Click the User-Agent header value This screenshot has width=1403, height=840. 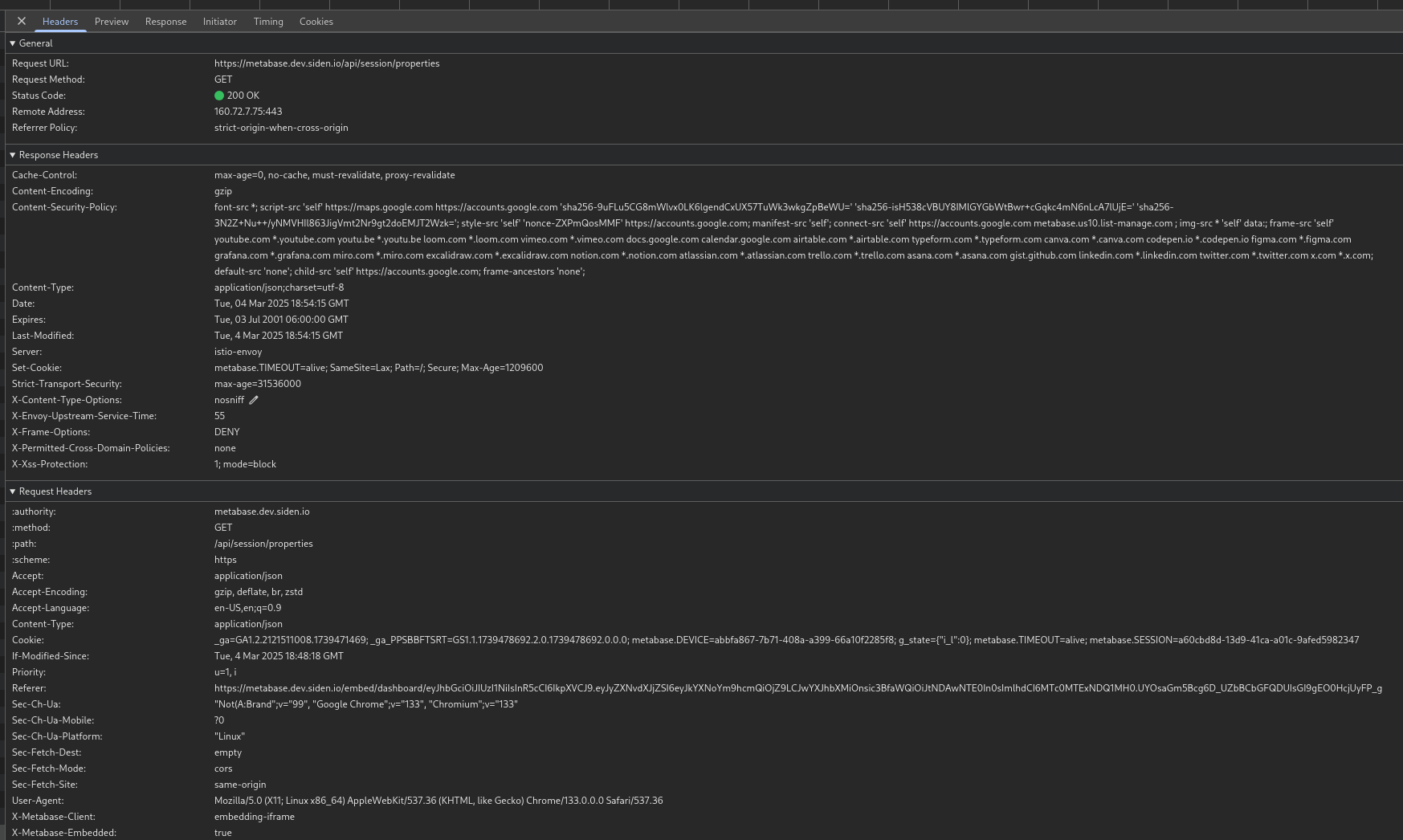tap(438, 801)
